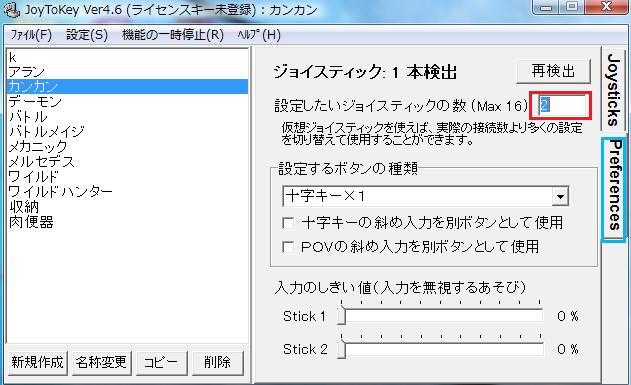
Task: Click the 新規作成 button
Action: [x=37, y=362]
